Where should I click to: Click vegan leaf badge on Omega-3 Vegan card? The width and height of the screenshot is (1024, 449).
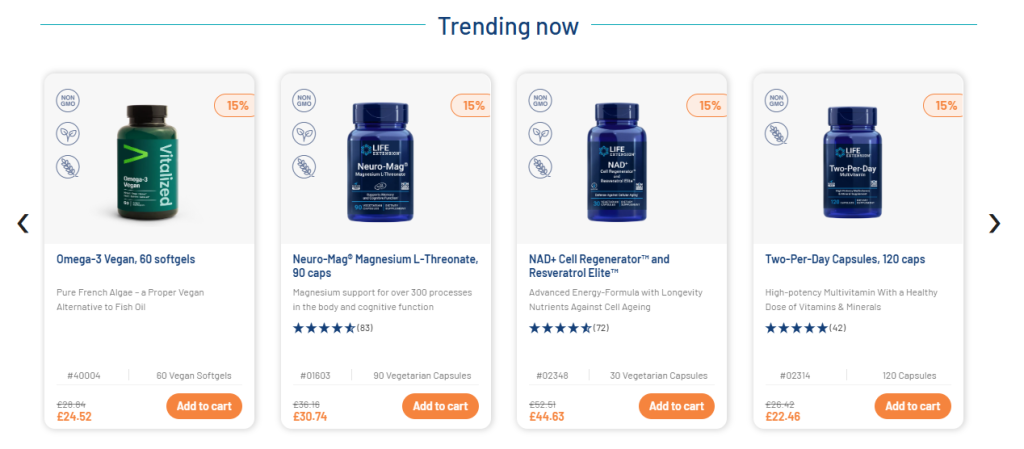68,134
